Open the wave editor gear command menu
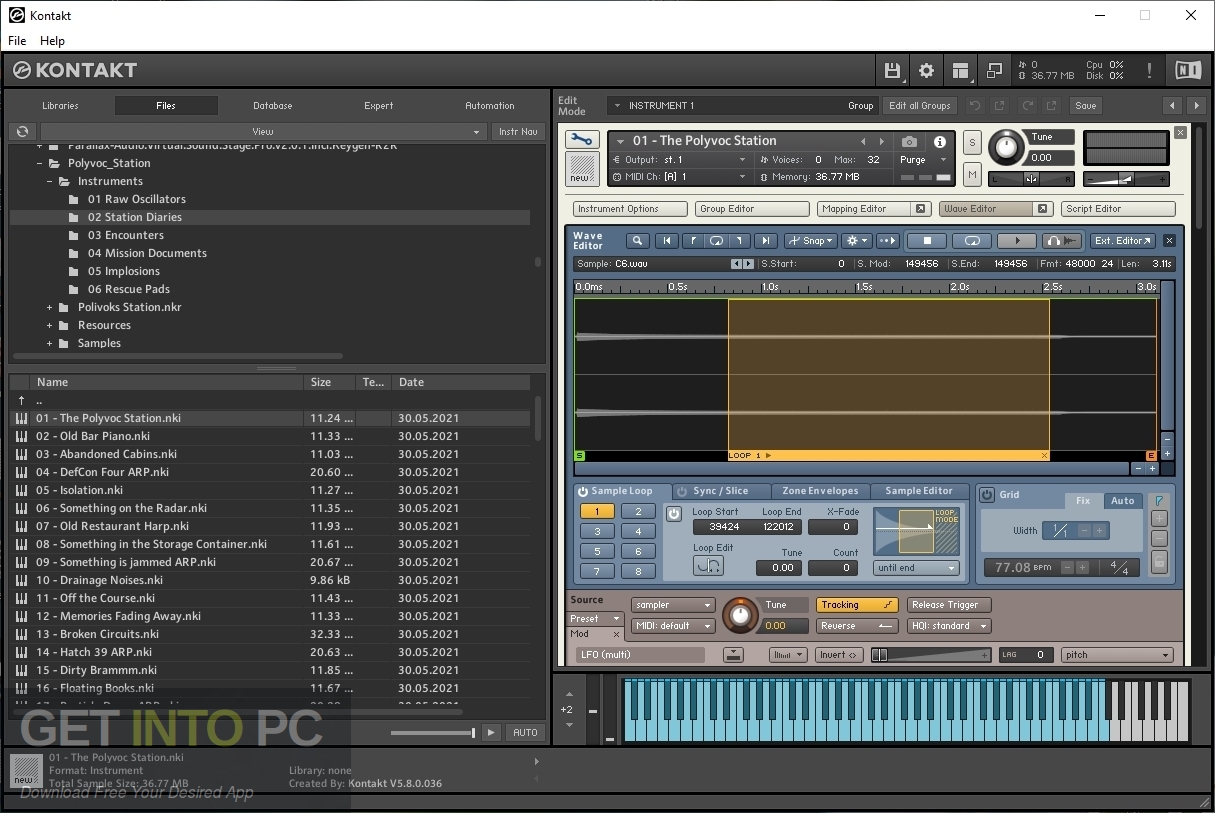1215x813 pixels. [856, 241]
